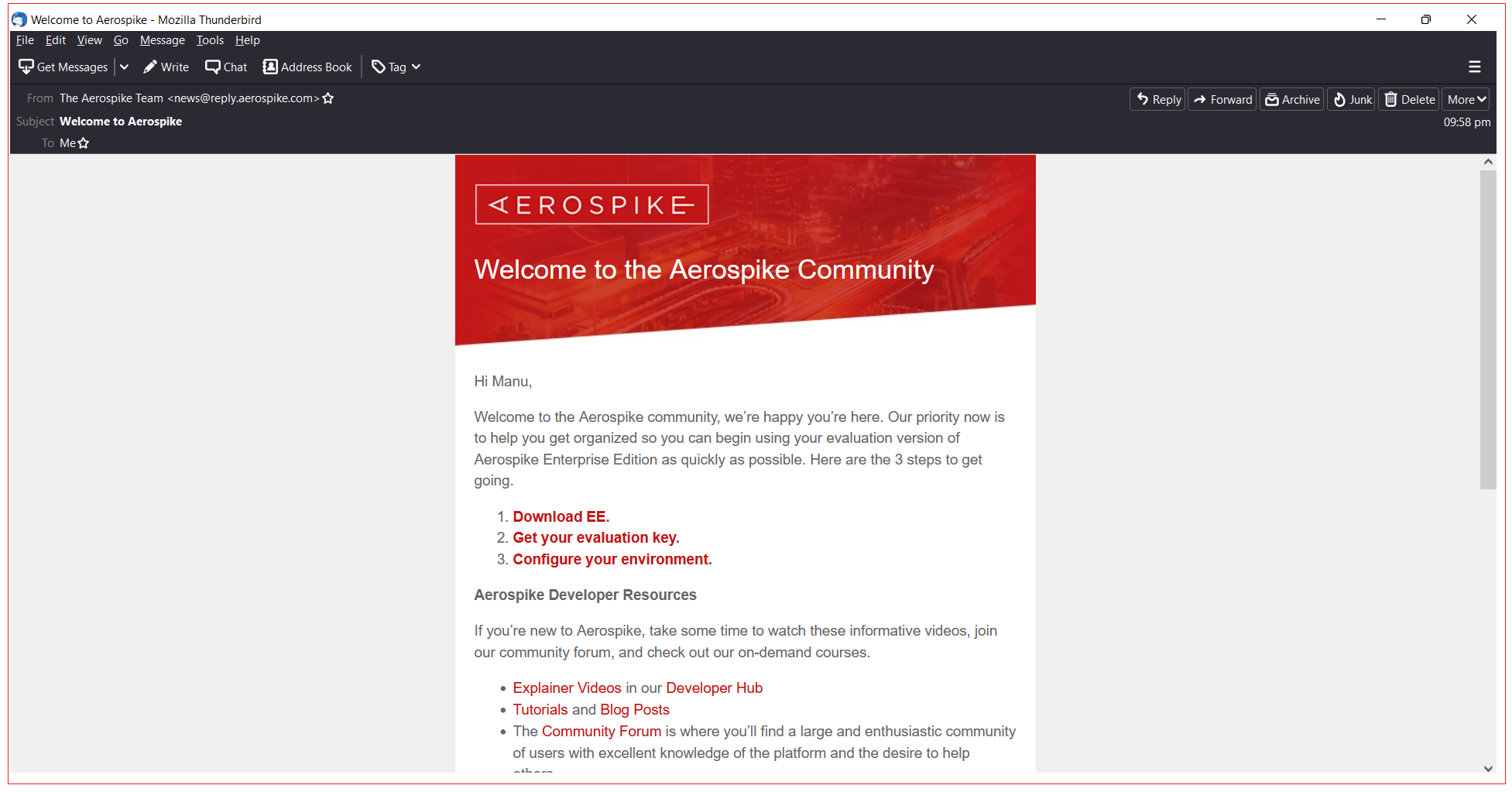Click the Get Messages button
1512x792 pixels.
coord(63,67)
